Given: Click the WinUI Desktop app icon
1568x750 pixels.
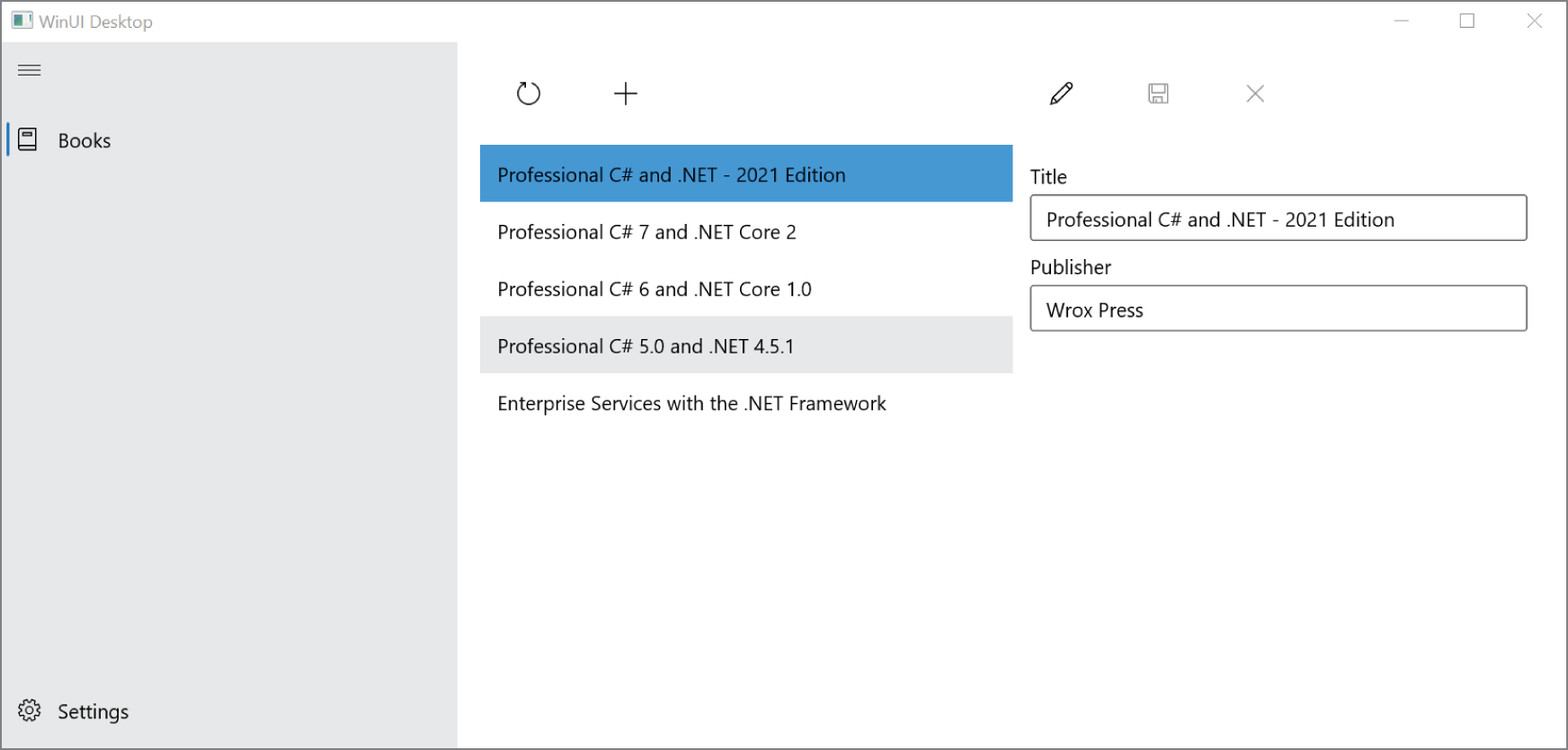Looking at the screenshot, I should click(x=22, y=21).
